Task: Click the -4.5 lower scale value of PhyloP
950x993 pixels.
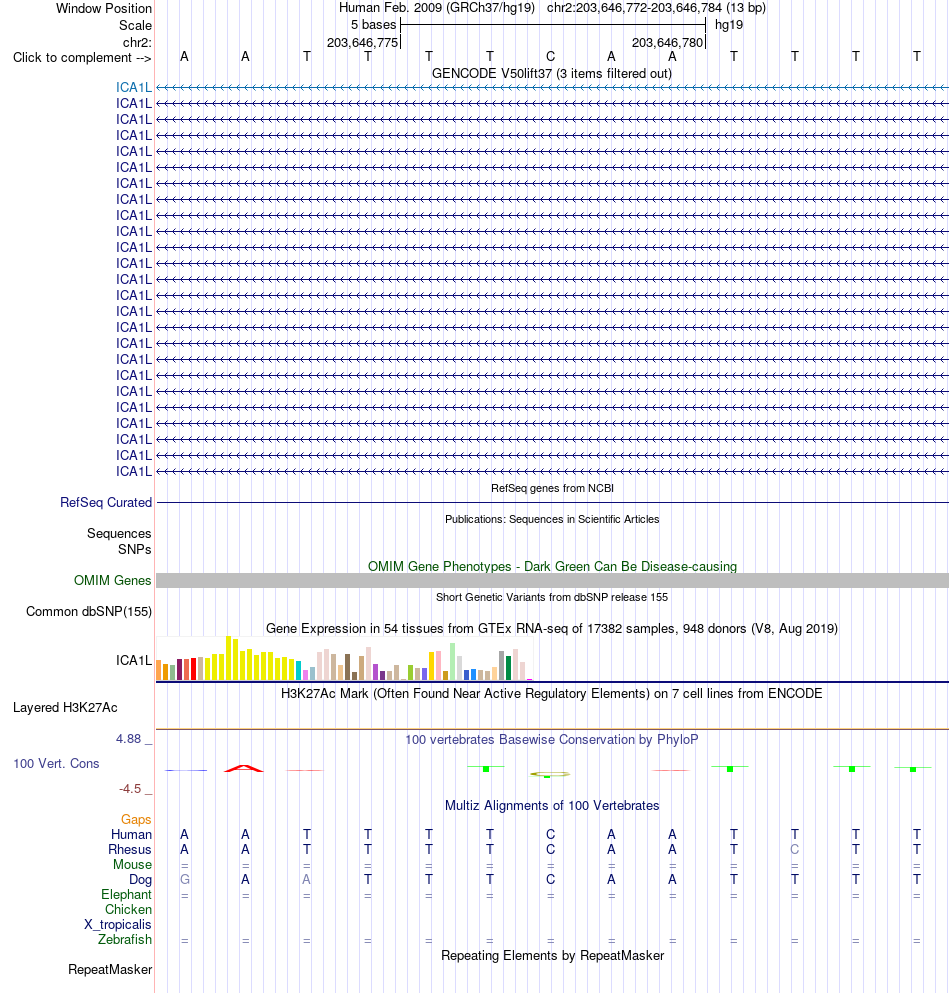Action: coord(130,788)
